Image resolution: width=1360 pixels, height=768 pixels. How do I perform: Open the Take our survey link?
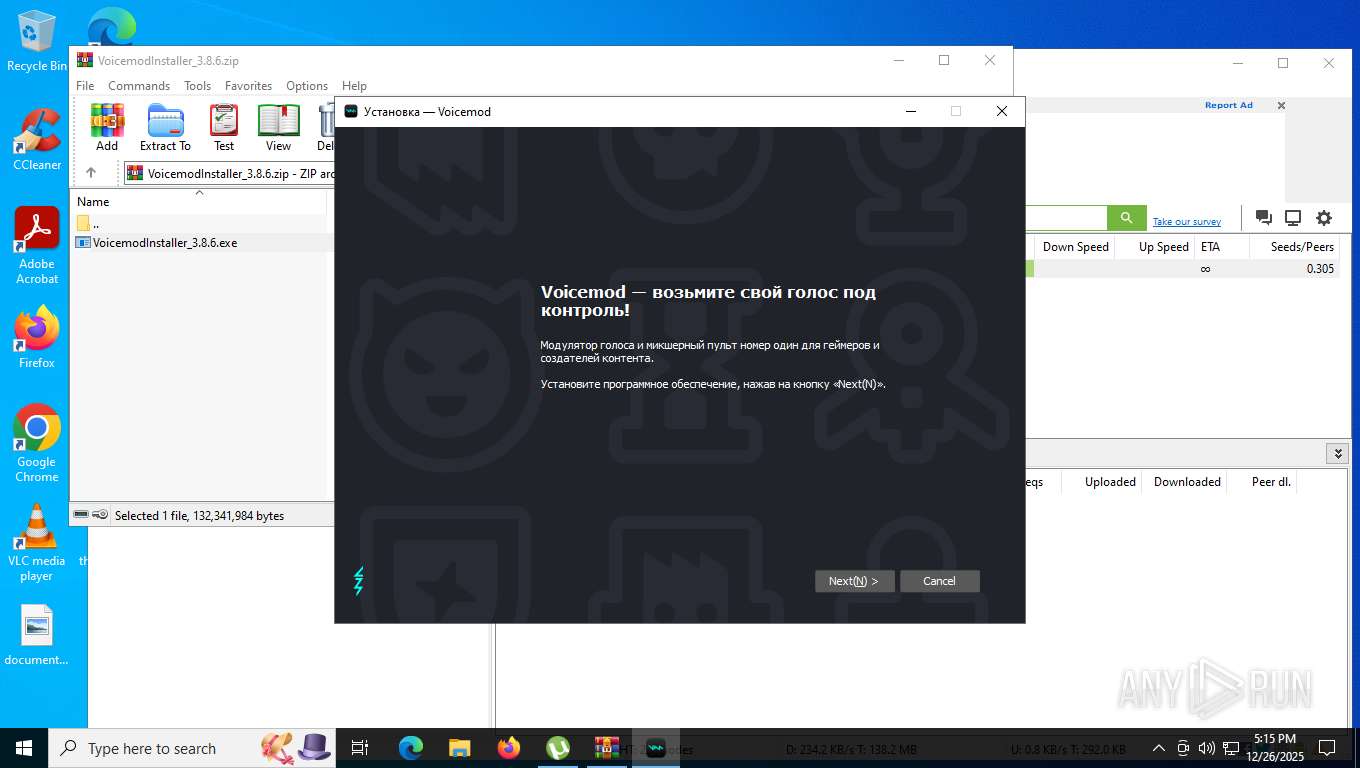[1186, 222]
